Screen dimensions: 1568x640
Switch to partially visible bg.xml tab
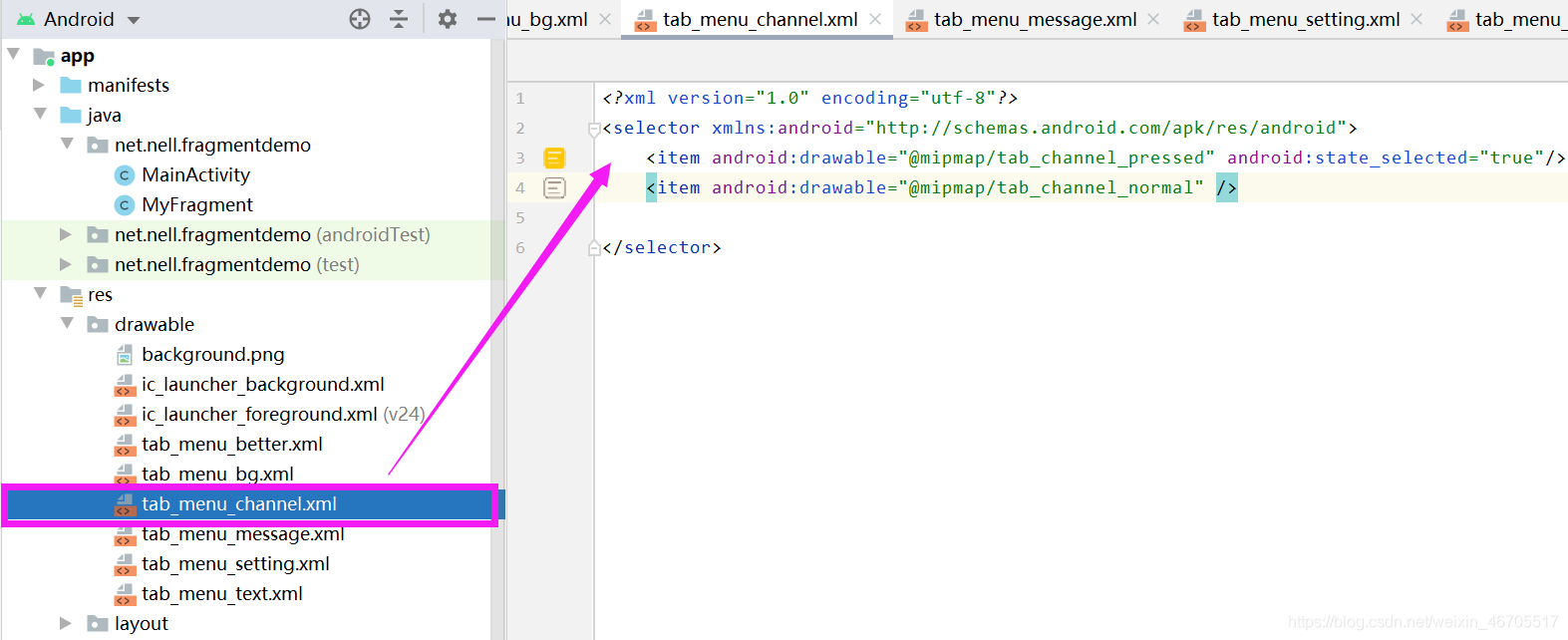[x=547, y=19]
